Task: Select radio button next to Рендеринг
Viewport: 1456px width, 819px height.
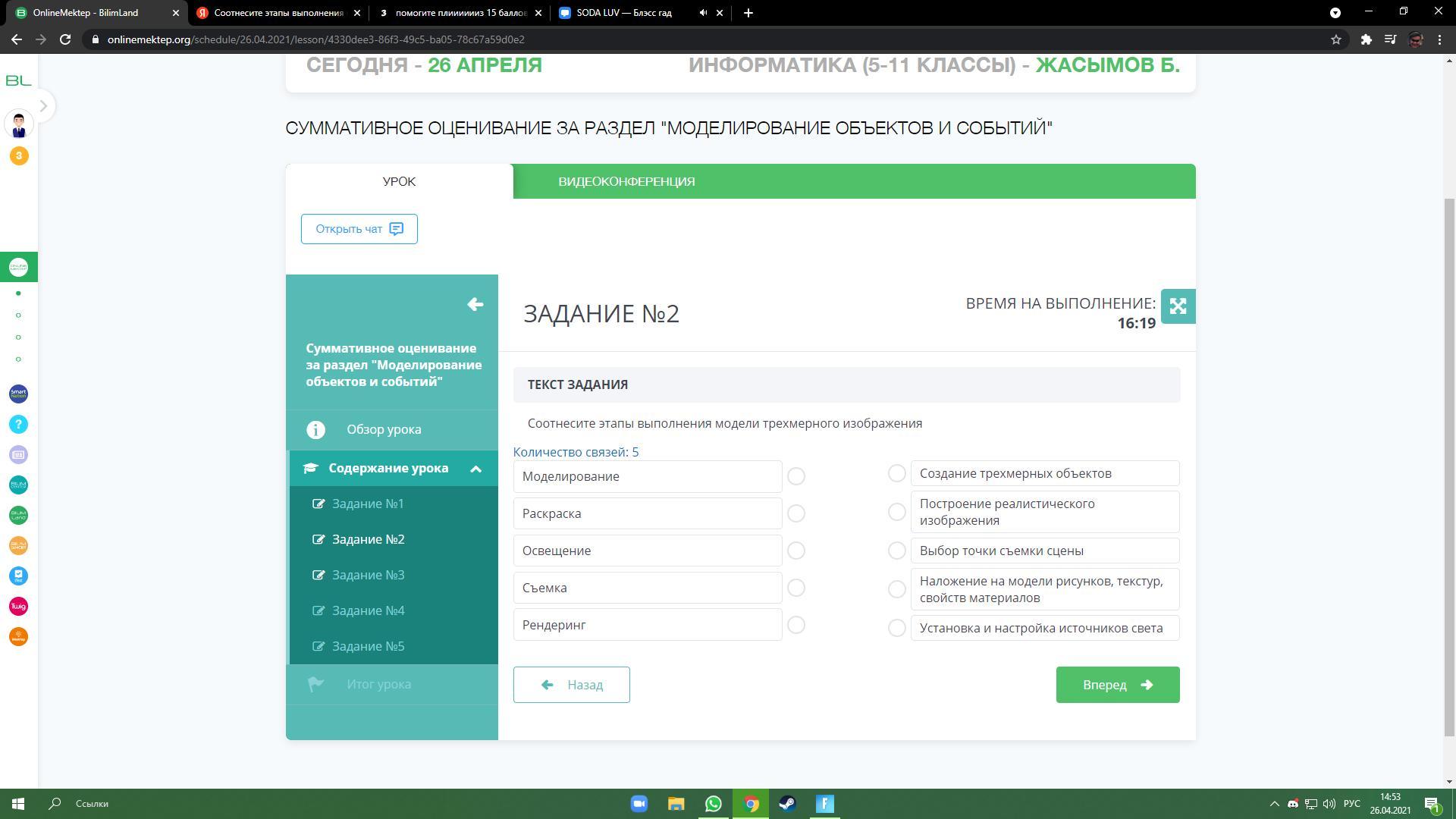Action: point(795,625)
